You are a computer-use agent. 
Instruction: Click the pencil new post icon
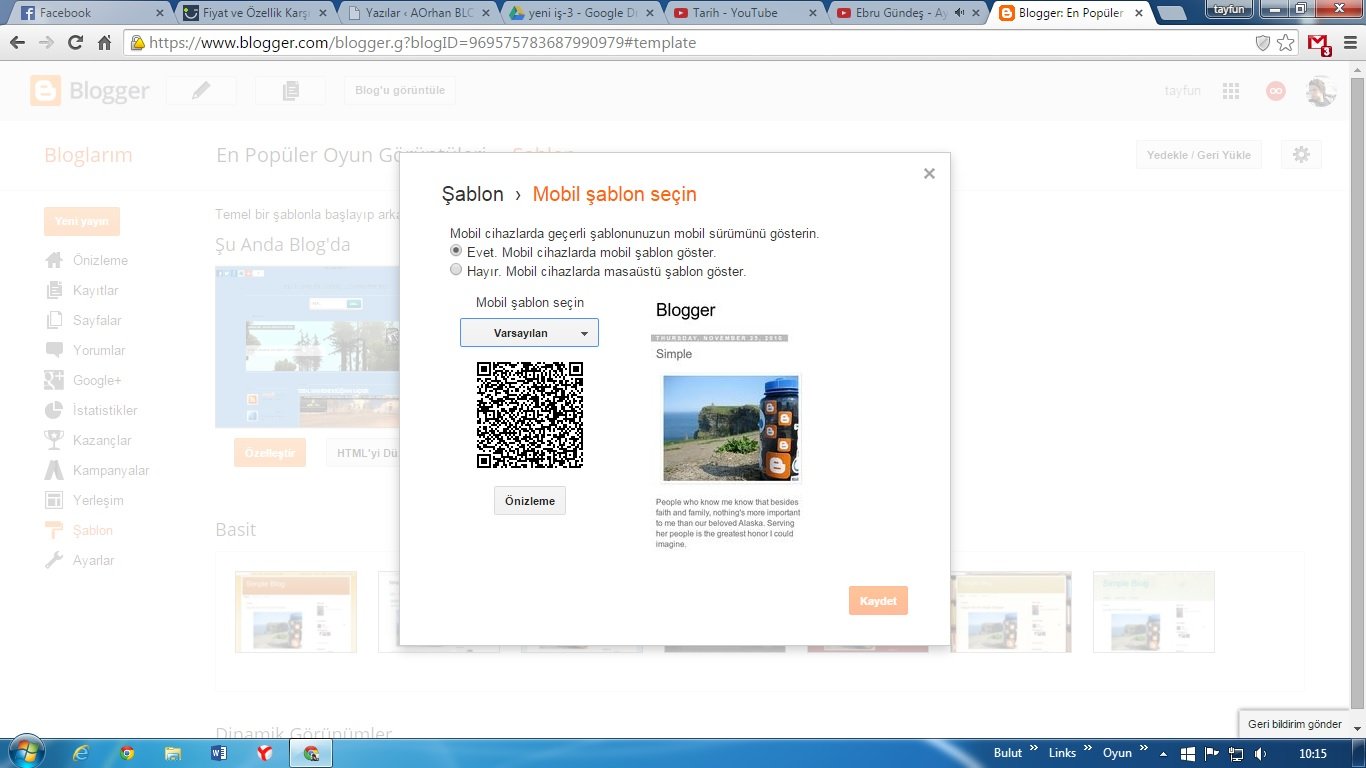click(201, 90)
